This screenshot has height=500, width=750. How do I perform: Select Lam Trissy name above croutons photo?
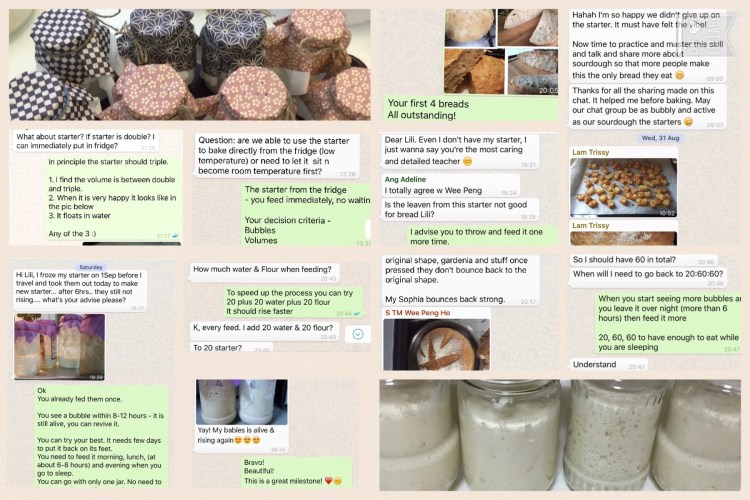pos(591,152)
